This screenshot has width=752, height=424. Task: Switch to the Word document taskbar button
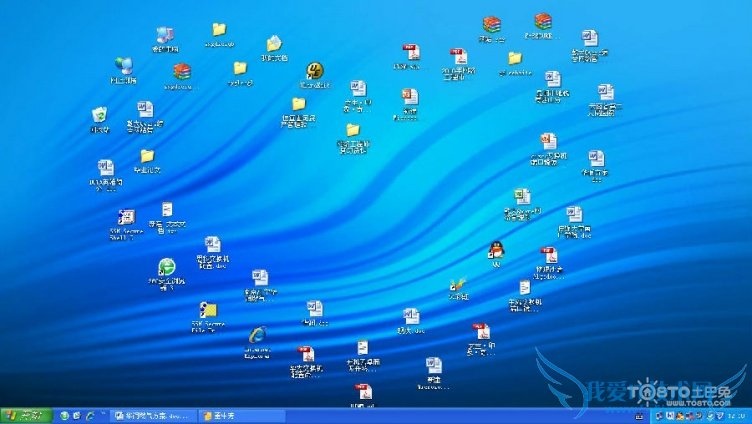pyautogui.click(x=154, y=414)
